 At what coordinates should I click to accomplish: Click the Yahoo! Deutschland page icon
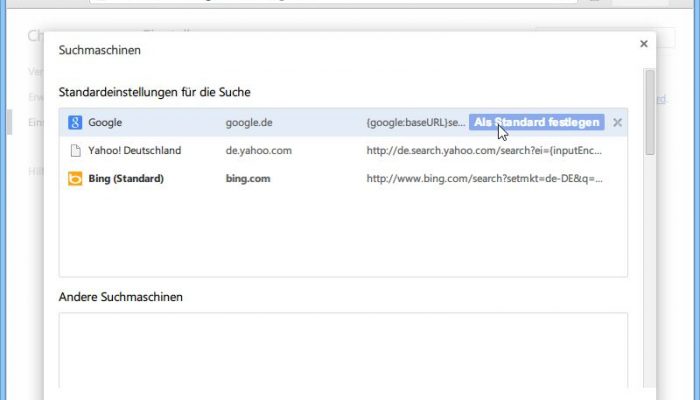(75, 150)
